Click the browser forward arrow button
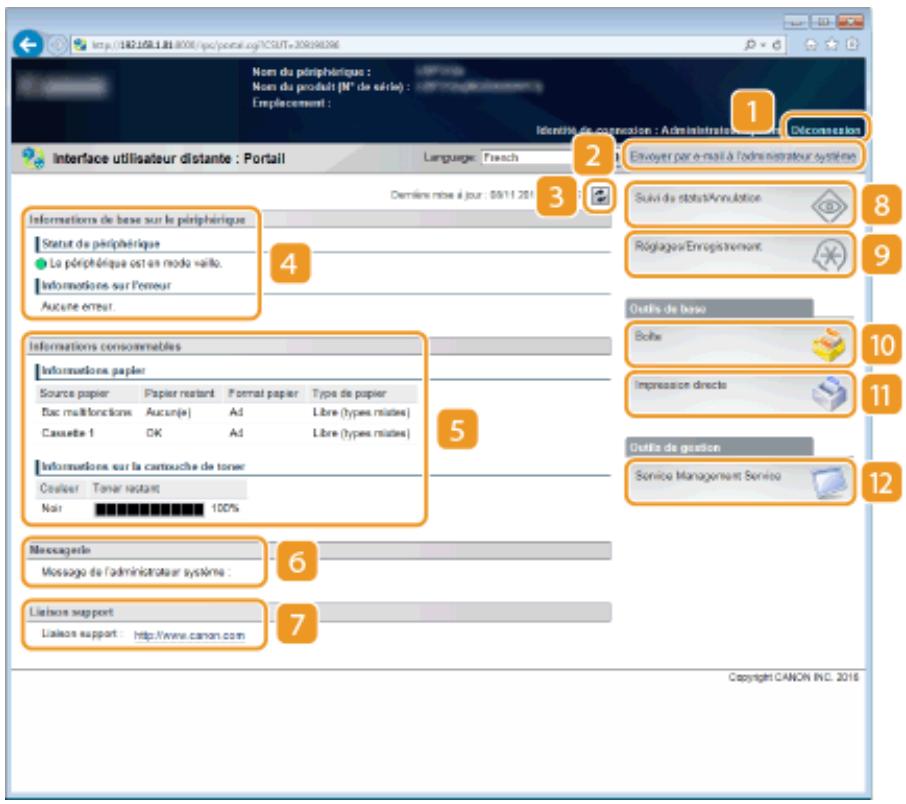The height and width of the screenshot is (804, 906). click(57, 45)
